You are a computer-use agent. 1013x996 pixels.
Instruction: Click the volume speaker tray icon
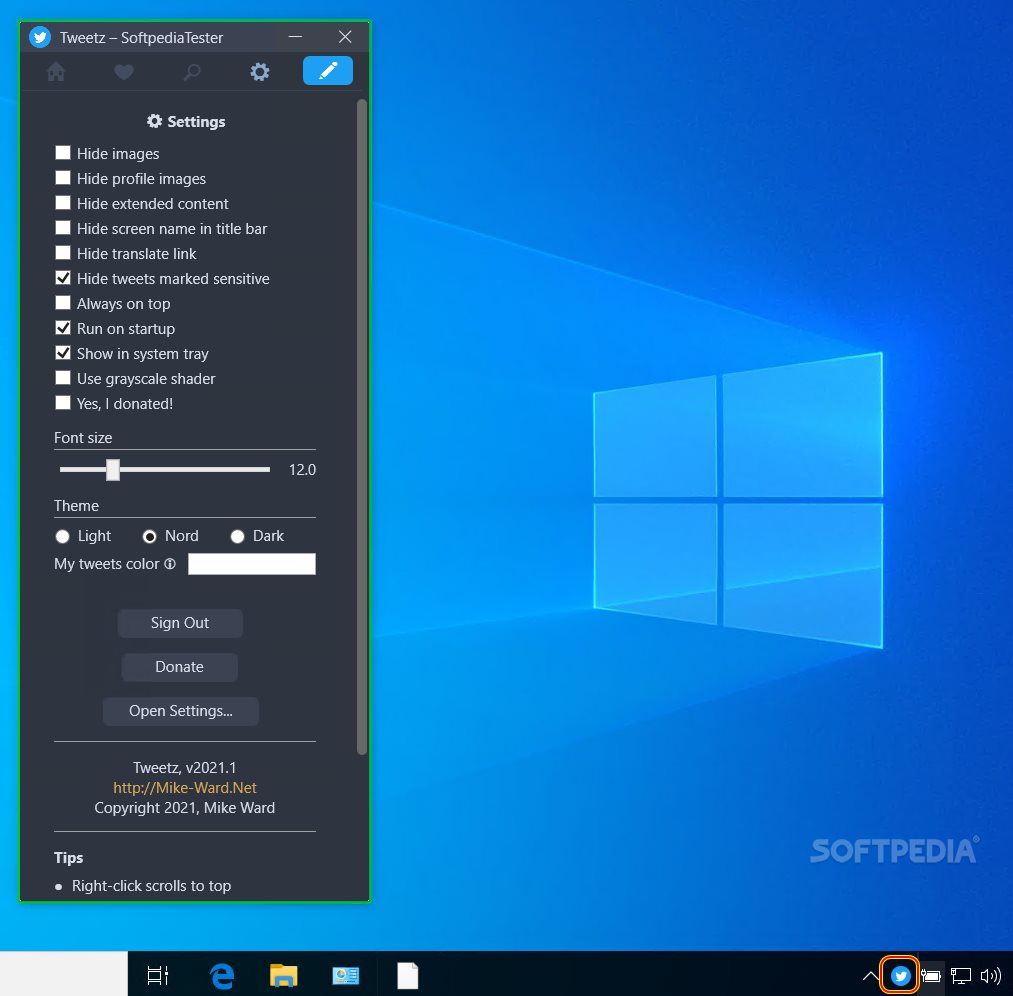[x=990, y=975]
